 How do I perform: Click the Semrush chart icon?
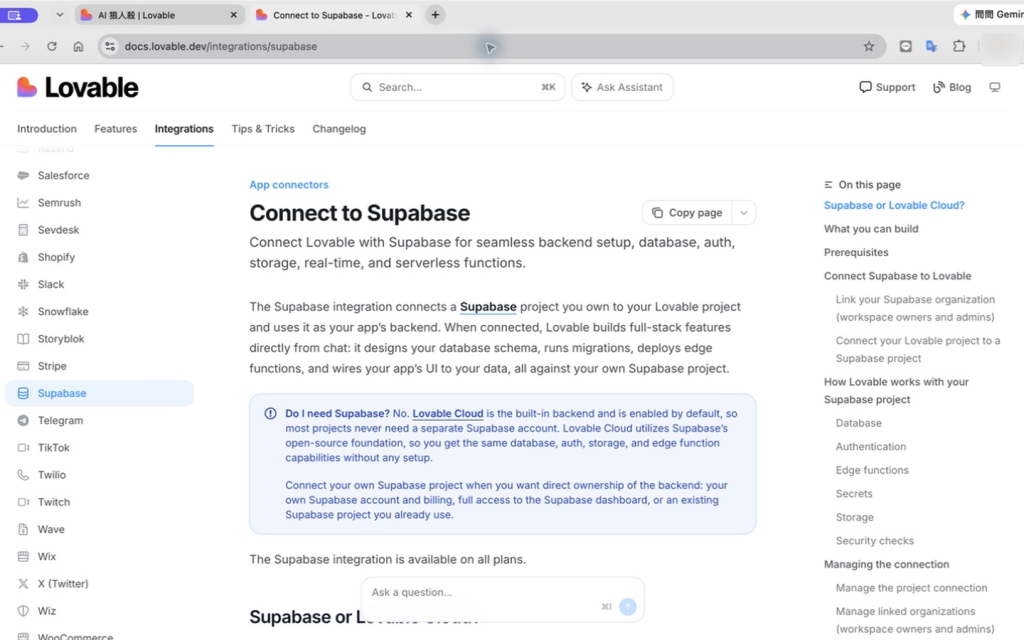point(23,202)
